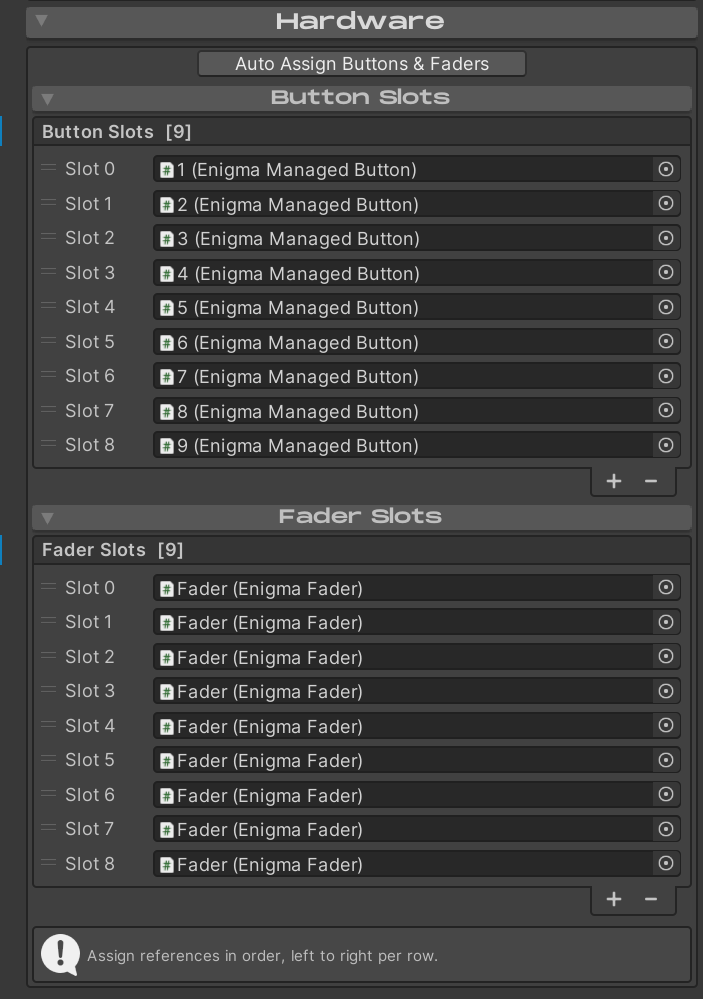Remove last element with Fader Slots minus
The width and height of the screenshot is (703, 999).
[x=651, y=899]
